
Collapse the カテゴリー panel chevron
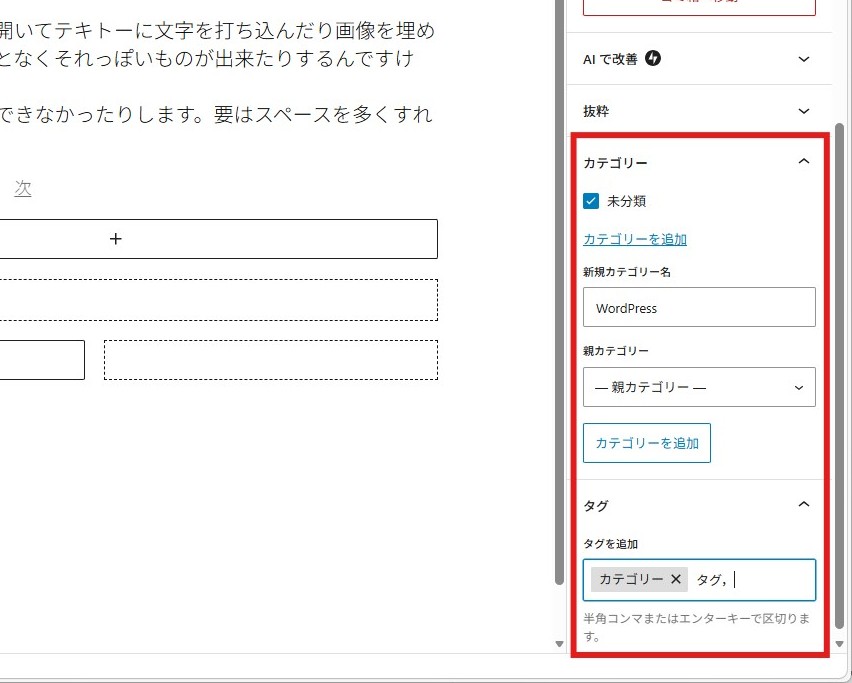tap(804, 162)
